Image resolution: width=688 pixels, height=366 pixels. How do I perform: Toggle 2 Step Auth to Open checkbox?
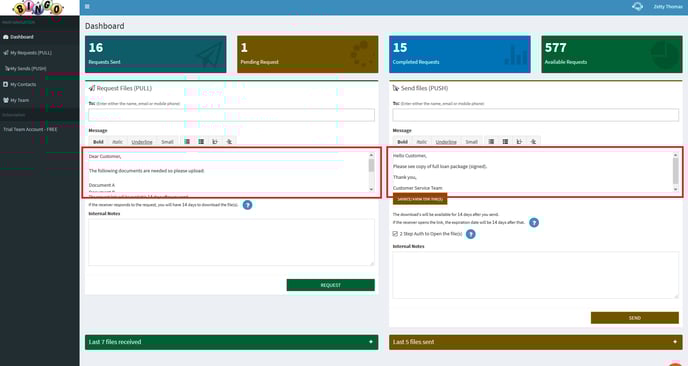[x=395, y=234]
